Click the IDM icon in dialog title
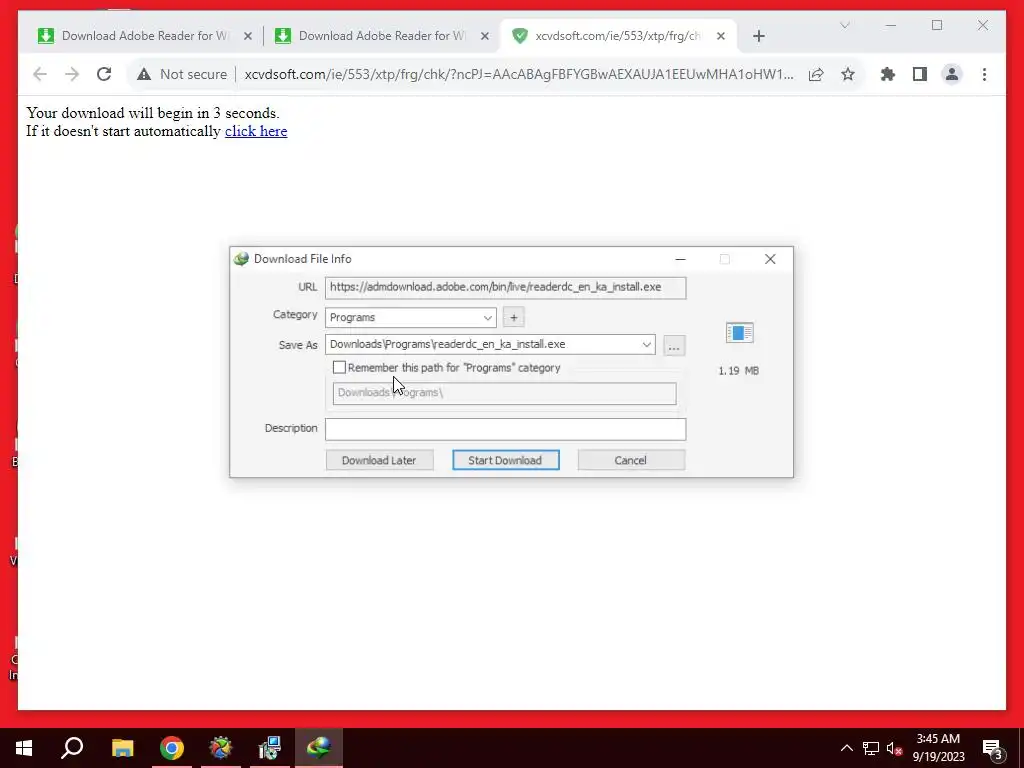Screen dimensions: 1024x768 (x=241, y=259)
